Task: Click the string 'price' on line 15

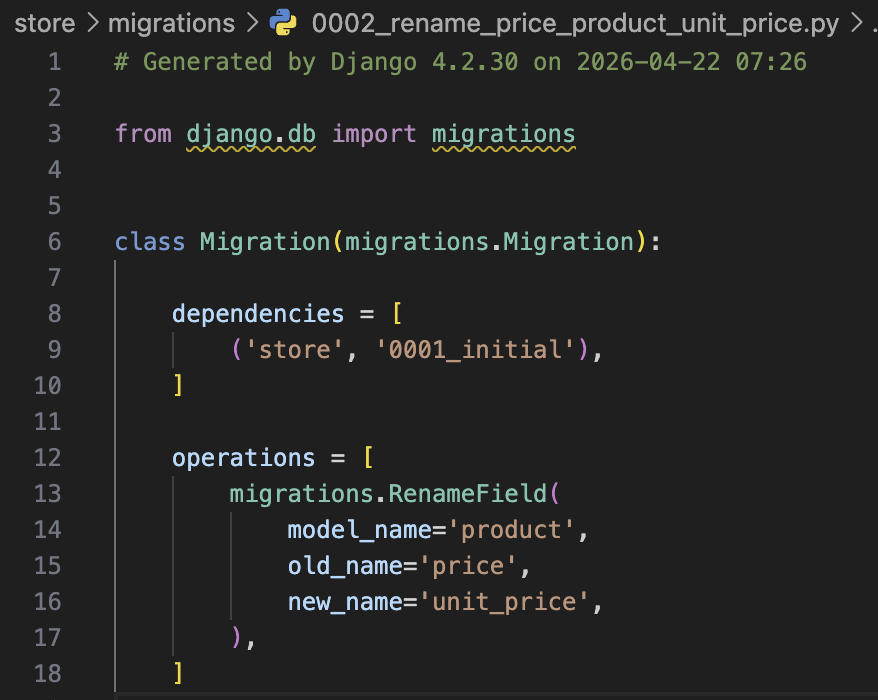Action: click(x=468, y=566)
